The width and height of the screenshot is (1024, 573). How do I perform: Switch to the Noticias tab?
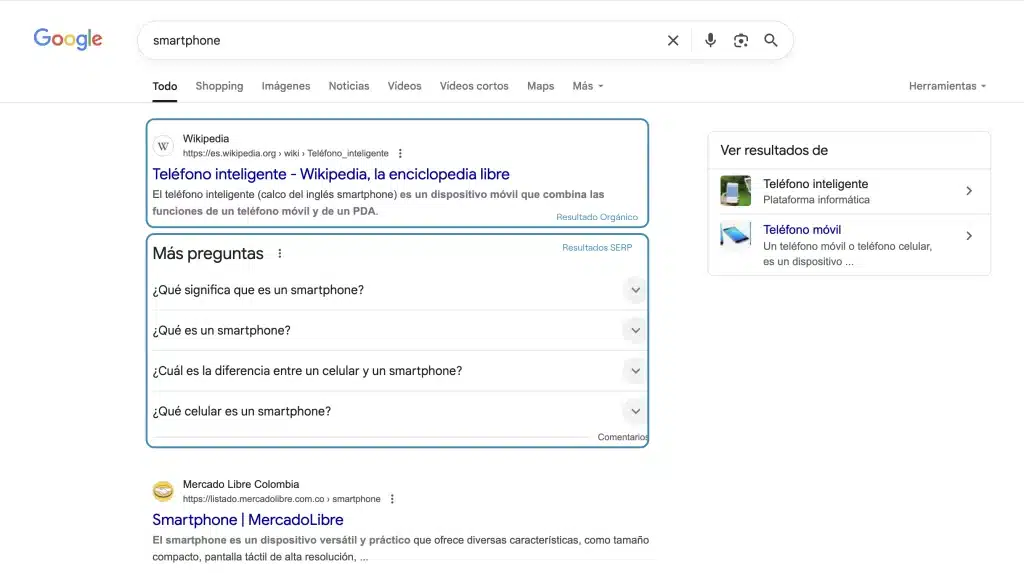coord(349,86)
